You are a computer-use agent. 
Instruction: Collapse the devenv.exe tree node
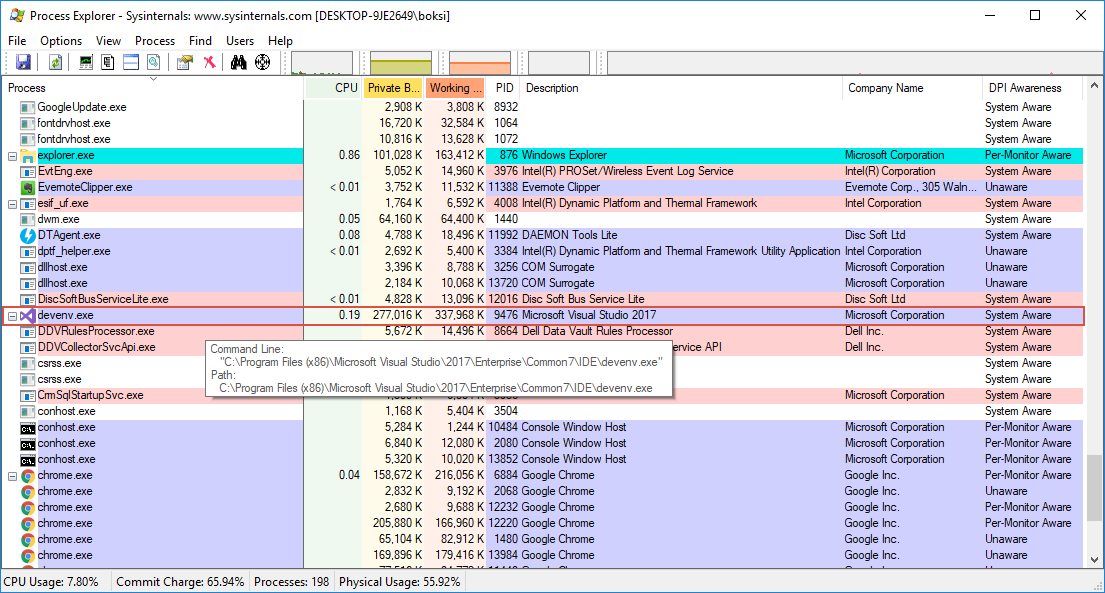(12, 316)
